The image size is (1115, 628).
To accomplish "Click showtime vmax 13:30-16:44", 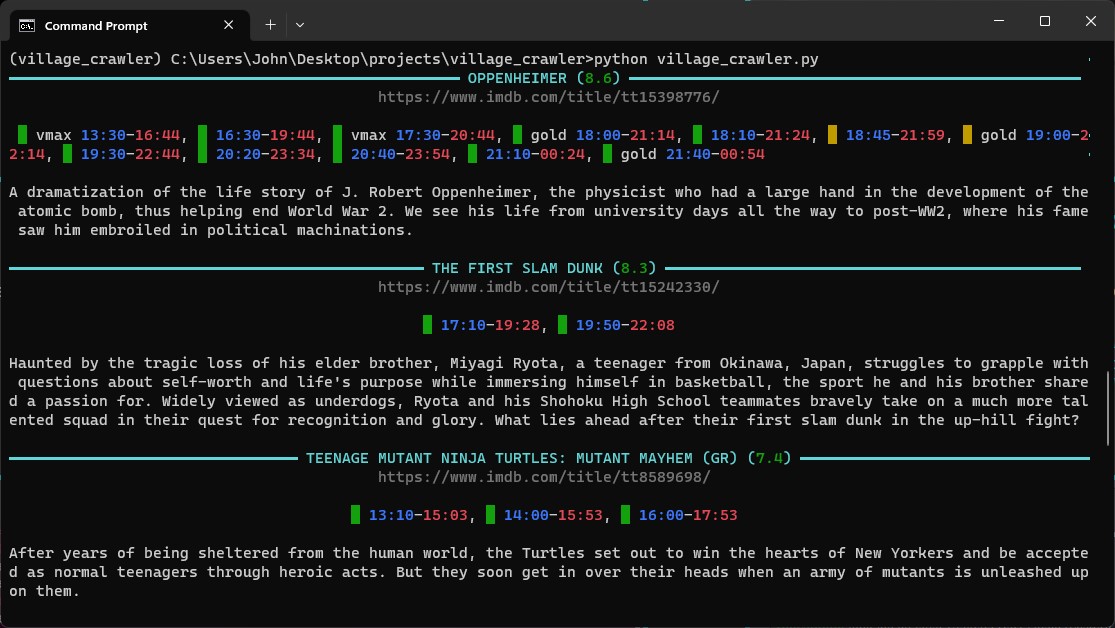I will click(108, 135).
